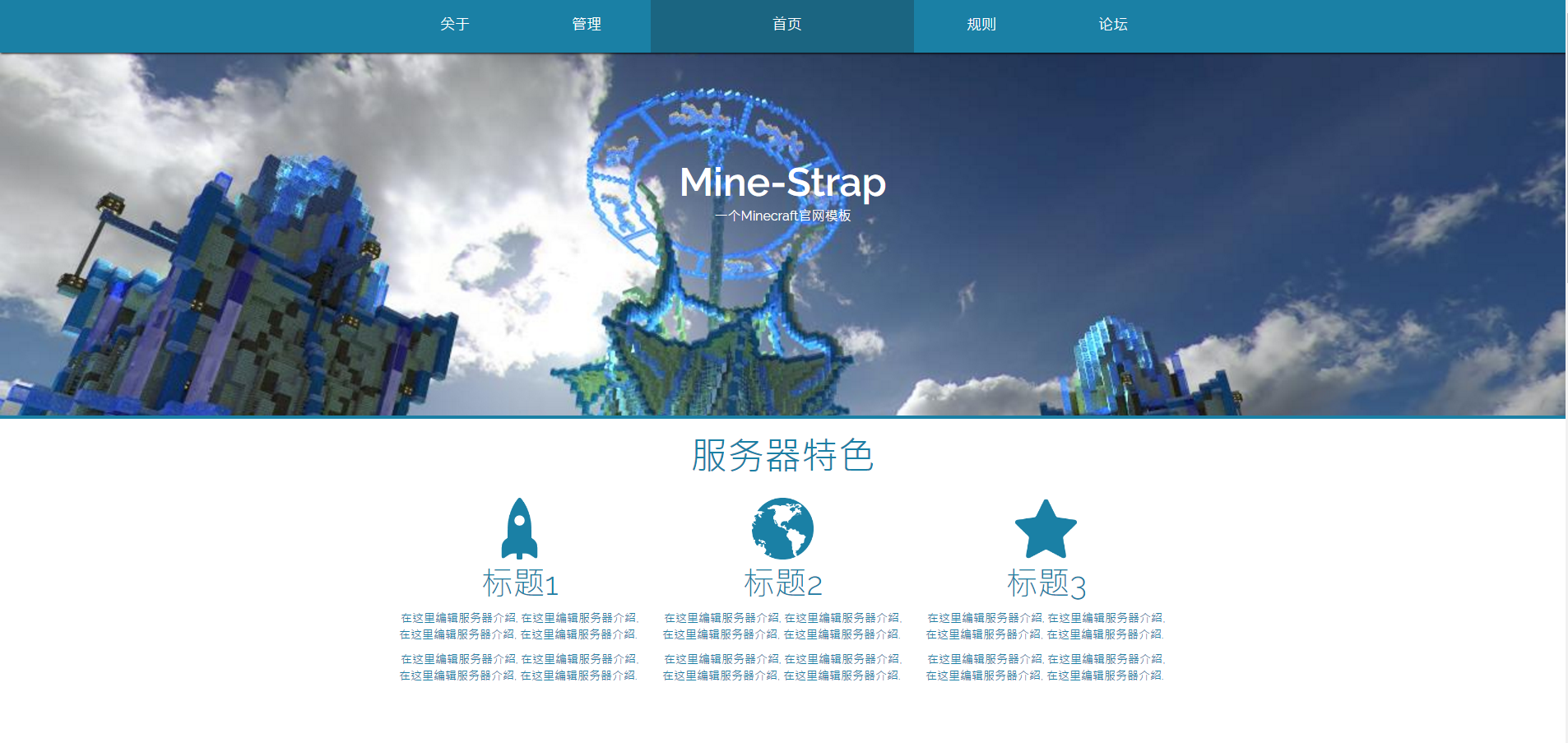
Task: Select the 标题3 feature heading
Action: [x=1046, y=583]
